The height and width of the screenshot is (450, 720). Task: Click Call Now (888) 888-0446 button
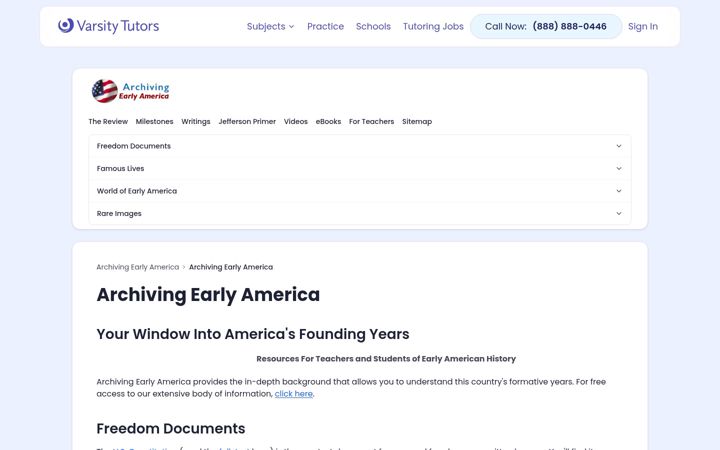[x=546, y=27]
